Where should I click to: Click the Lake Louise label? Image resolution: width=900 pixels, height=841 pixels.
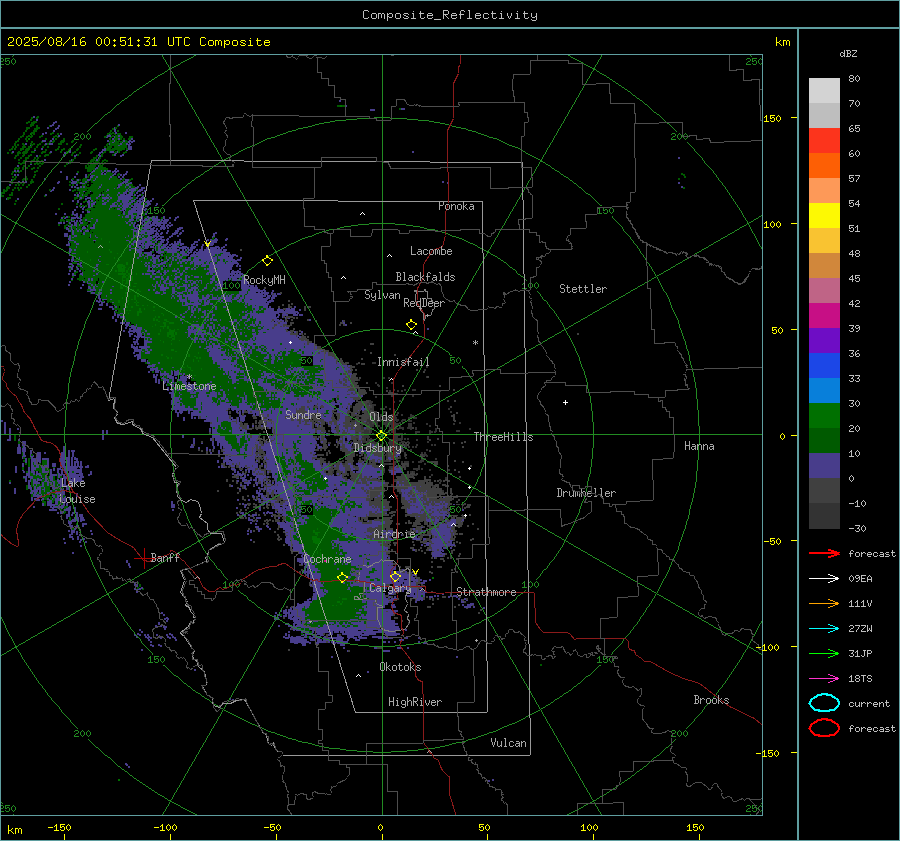[77, 491]
